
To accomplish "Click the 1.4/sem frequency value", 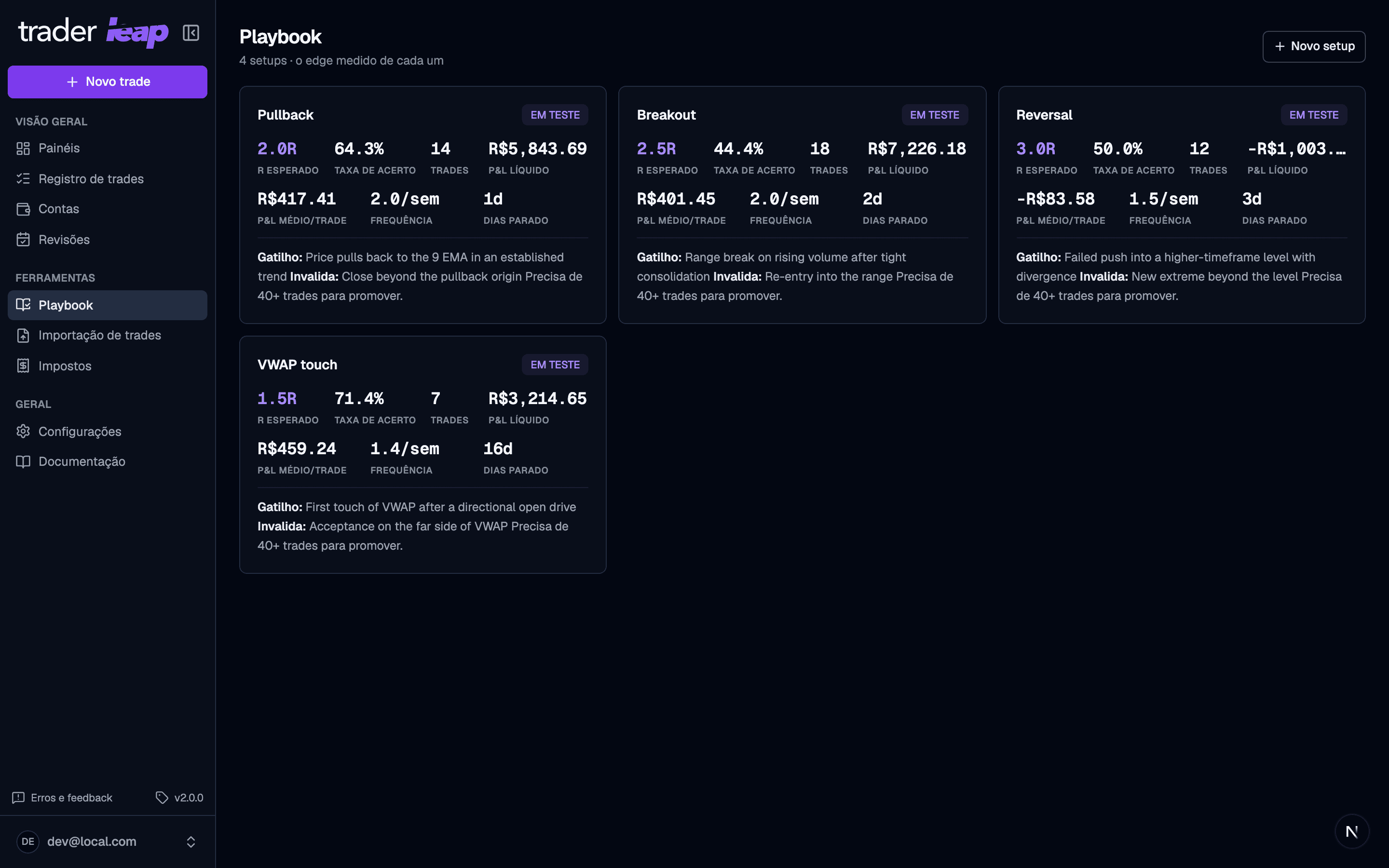I will (x=405, y=448).
